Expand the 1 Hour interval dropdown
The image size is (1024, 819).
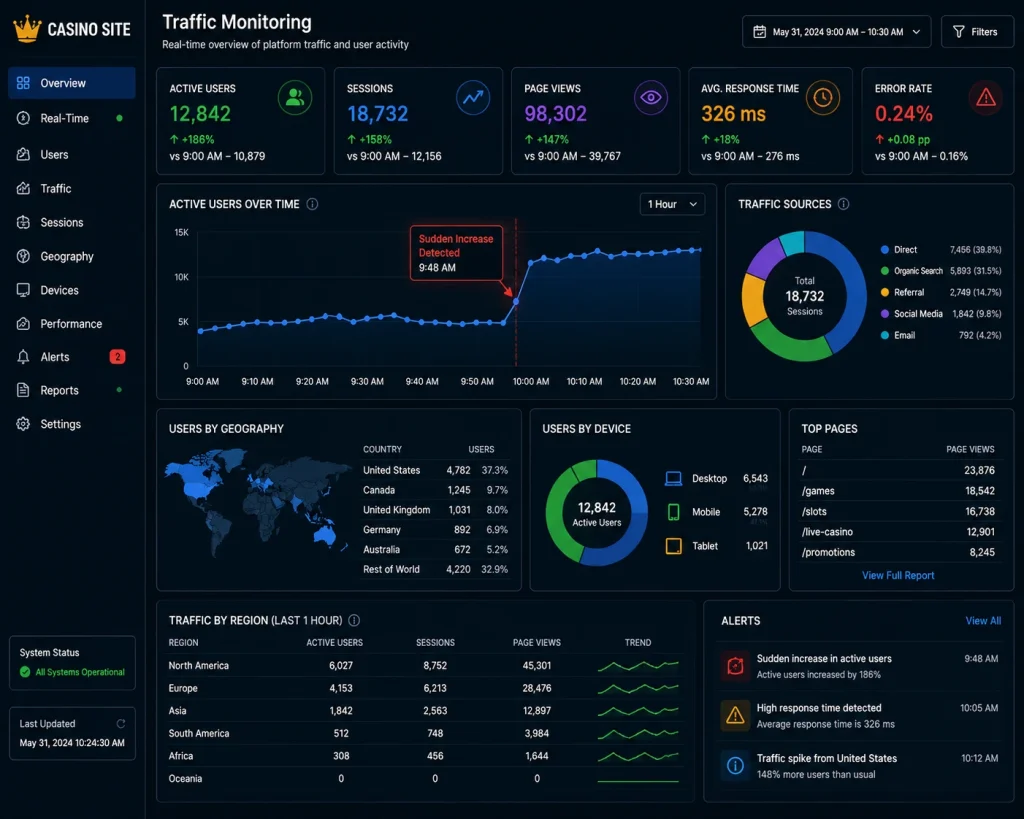(x=672, y=204)
